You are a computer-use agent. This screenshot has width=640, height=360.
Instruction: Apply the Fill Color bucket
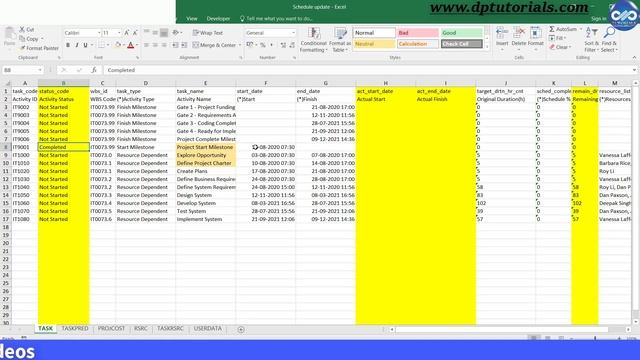(118, 45)
